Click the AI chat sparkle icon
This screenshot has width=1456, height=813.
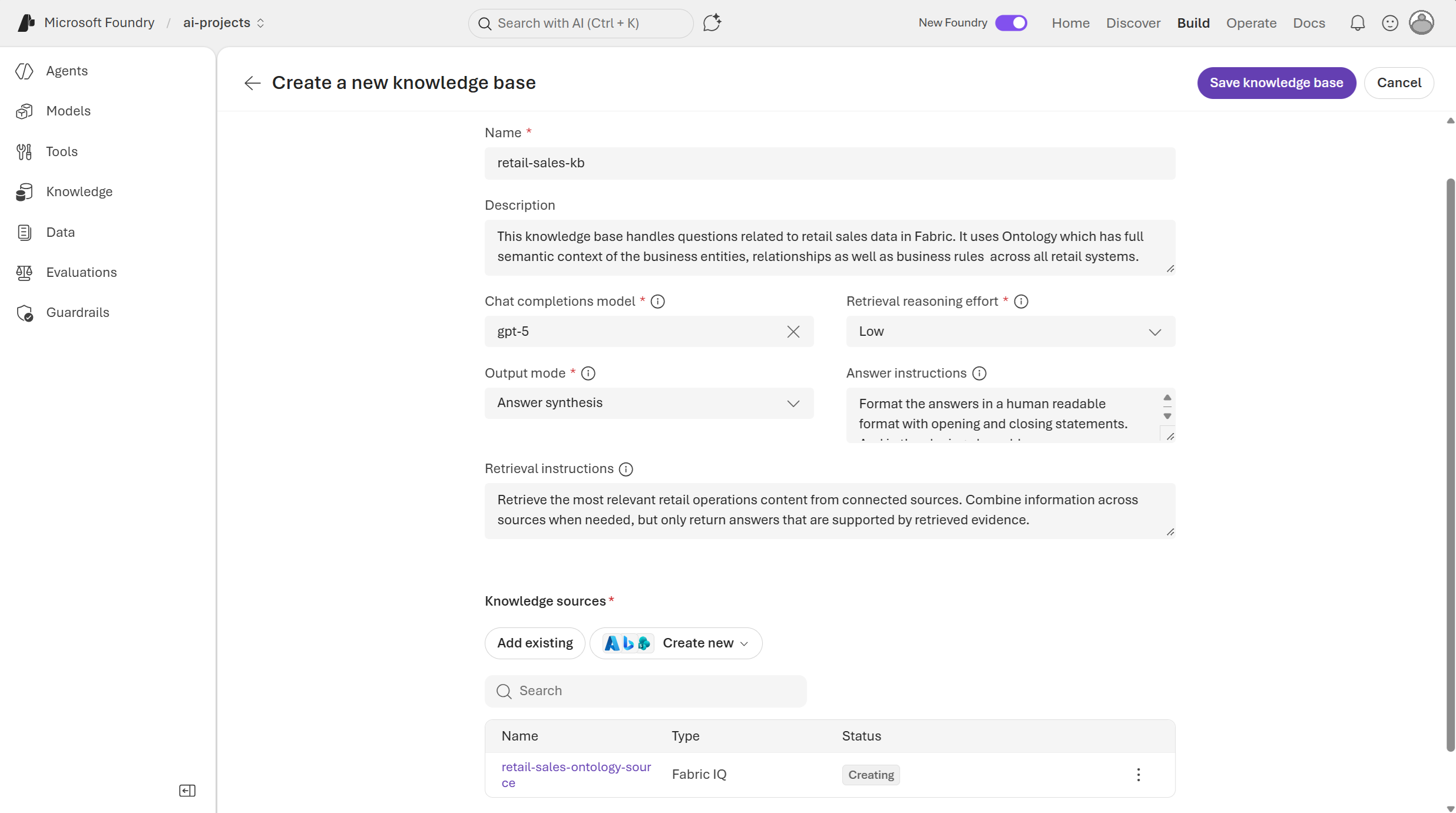(x=712, y=23)
